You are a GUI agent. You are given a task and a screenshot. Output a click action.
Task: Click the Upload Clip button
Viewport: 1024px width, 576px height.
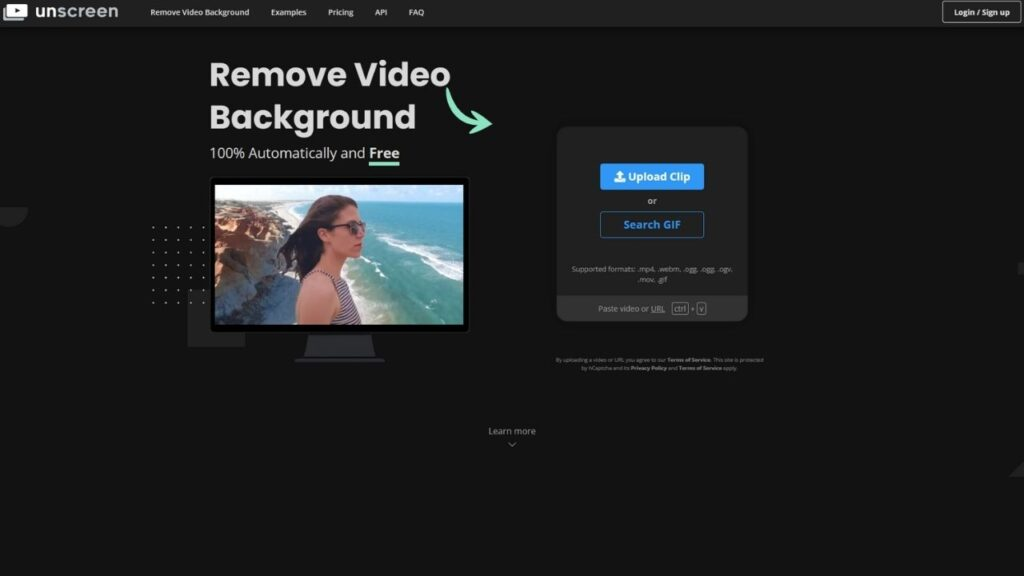click(x=652, y=176)
